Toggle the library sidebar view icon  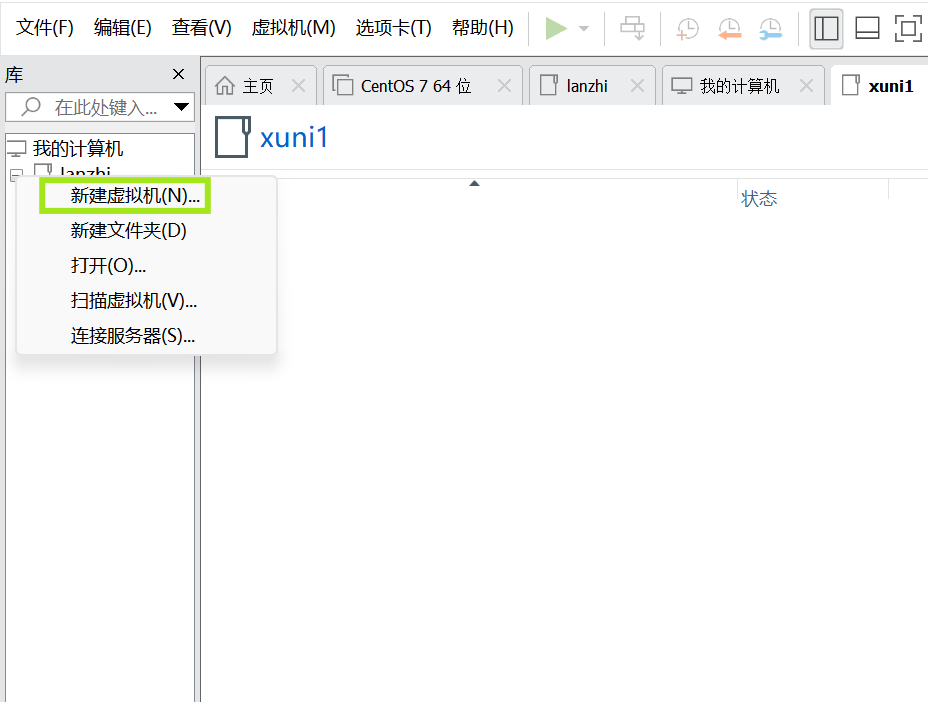(826, 28)
